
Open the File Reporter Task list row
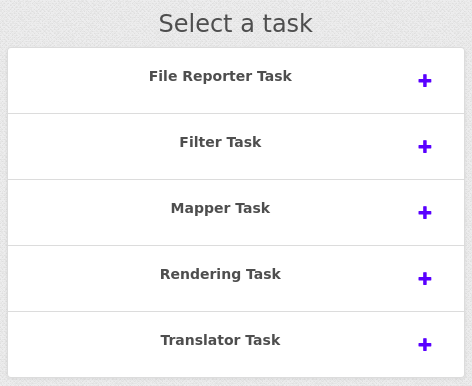point(236,81)
